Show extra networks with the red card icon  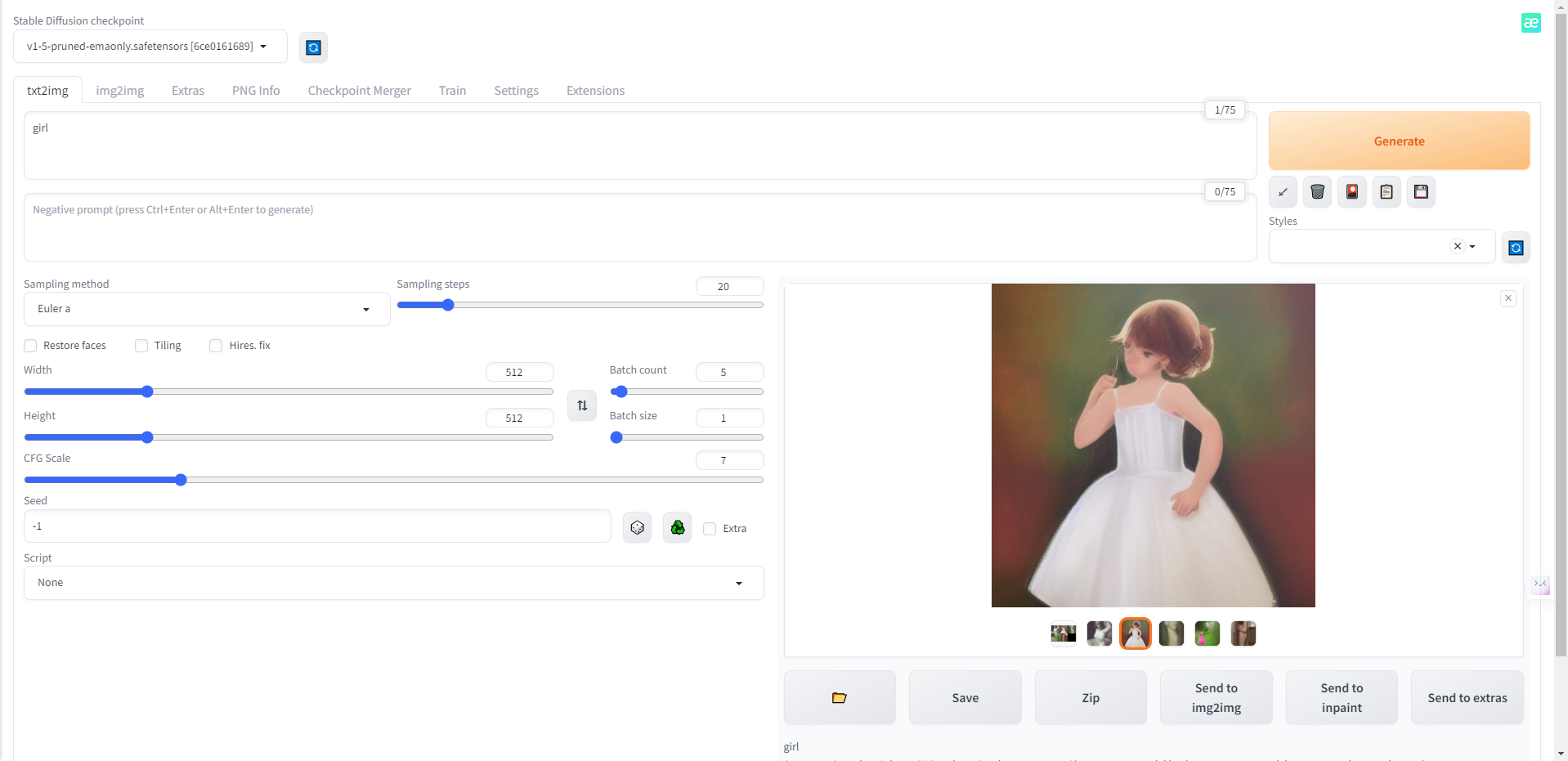coord(1352,192)
